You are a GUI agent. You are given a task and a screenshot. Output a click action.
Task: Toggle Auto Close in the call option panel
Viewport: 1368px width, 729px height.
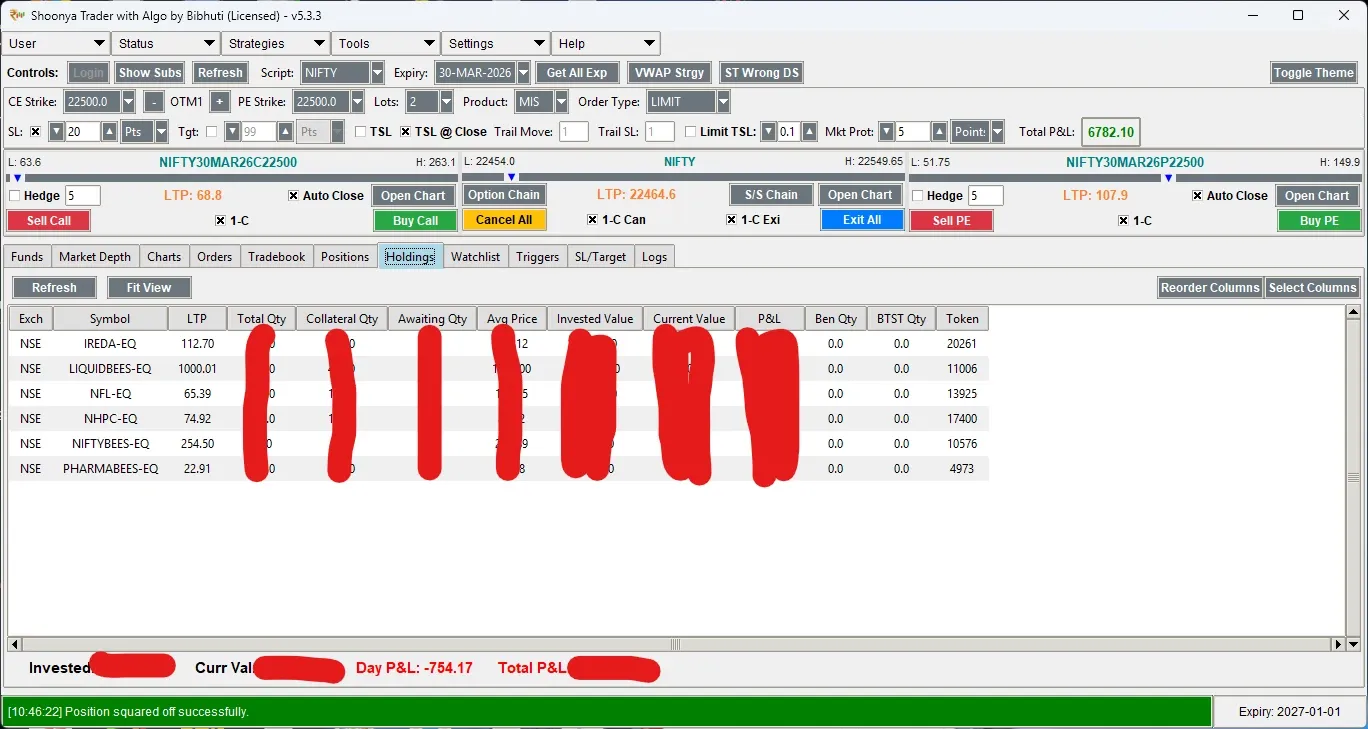[x=293, y=196]
